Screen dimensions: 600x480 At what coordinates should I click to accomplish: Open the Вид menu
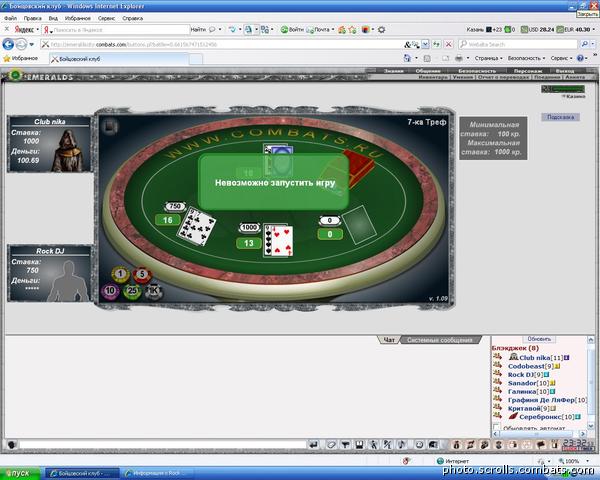(x=53, y=18)
